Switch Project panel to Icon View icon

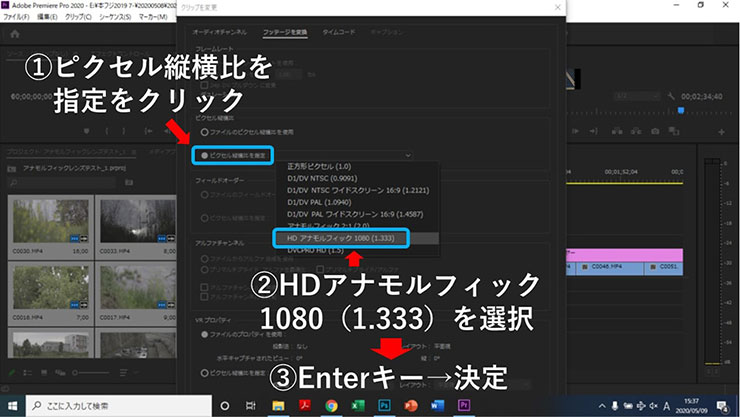44,373
